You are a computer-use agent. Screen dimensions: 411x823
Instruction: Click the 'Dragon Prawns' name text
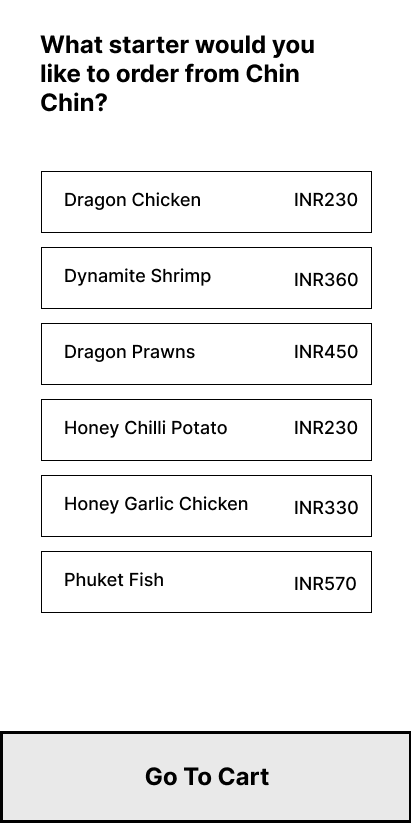(x=130, y=352)
